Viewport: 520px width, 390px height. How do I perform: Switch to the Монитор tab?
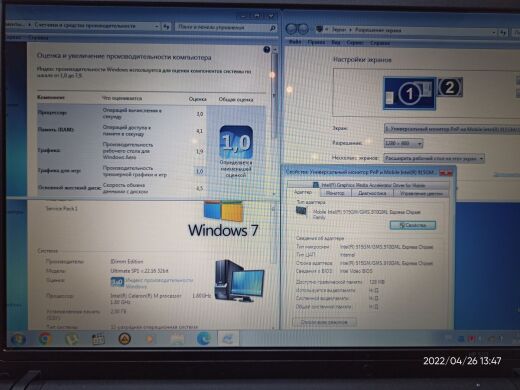335,193
